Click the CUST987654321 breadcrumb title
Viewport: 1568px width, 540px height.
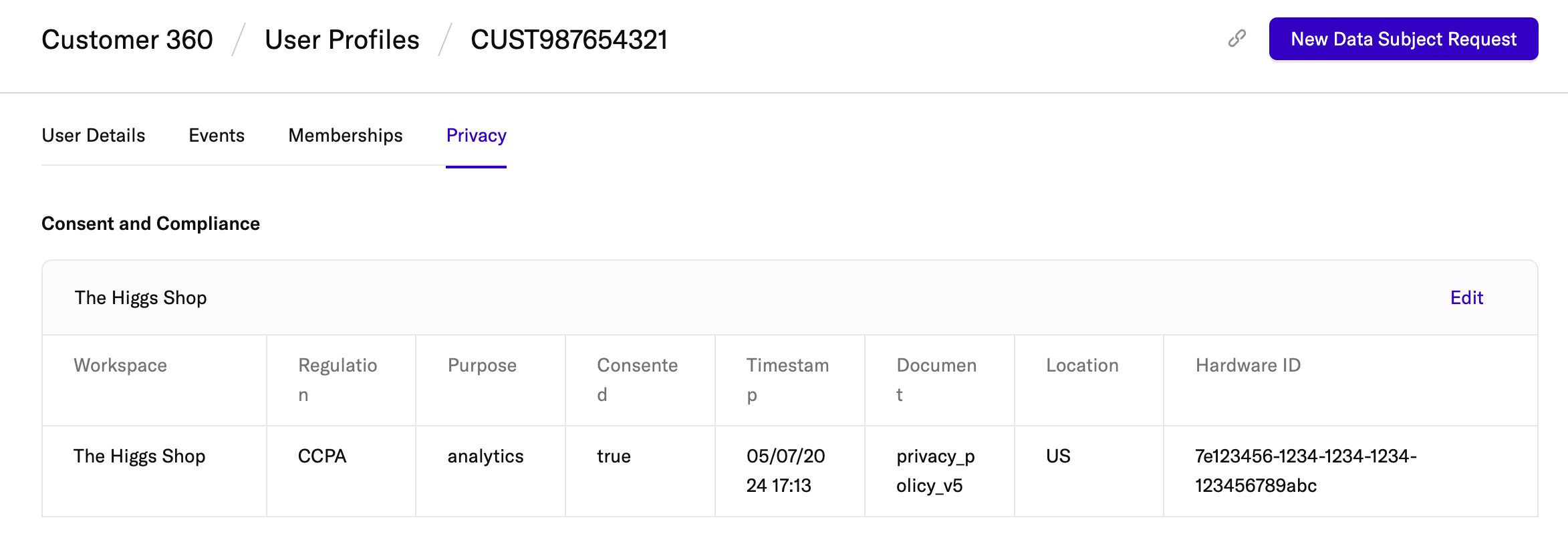coord(569,40)
